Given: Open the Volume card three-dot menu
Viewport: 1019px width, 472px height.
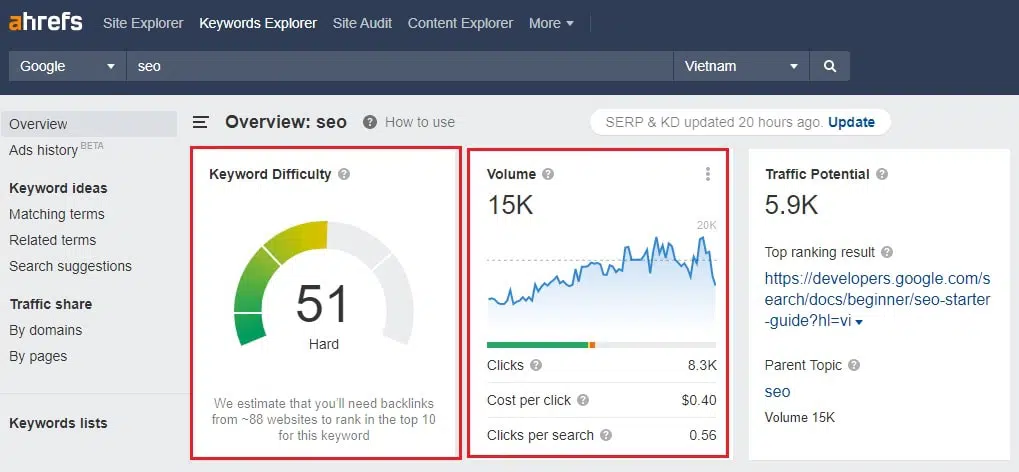Looking at the screenshot, I should coord(708,174).
